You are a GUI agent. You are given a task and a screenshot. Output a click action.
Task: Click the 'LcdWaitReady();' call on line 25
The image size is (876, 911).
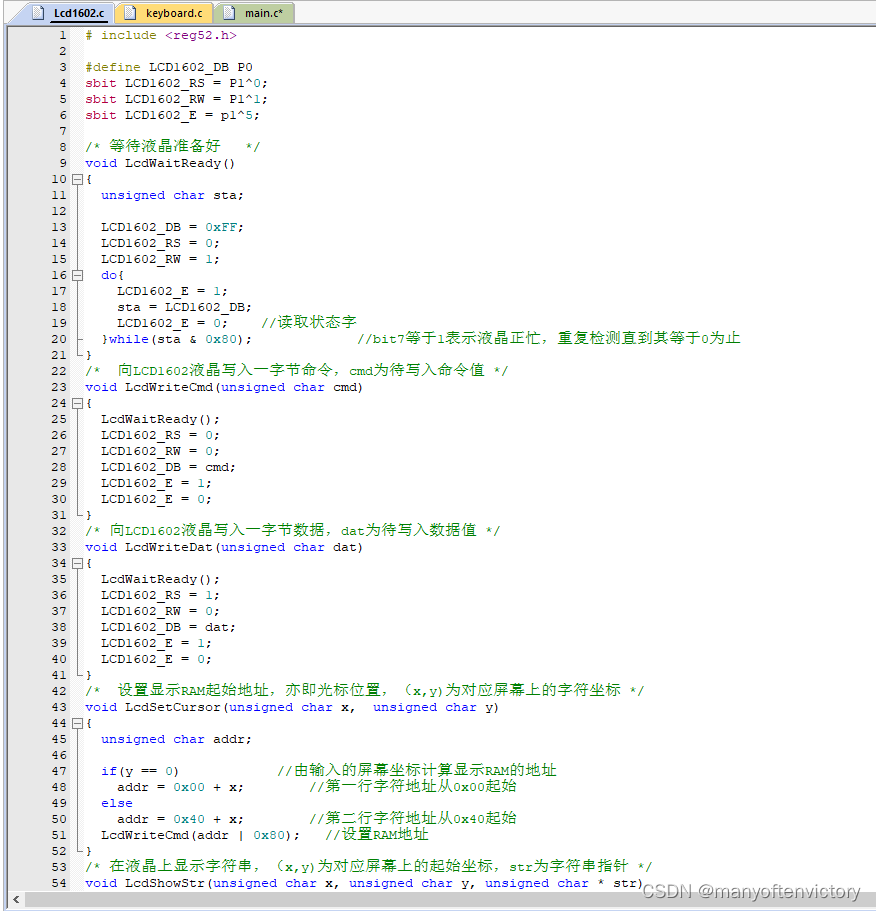160,419
